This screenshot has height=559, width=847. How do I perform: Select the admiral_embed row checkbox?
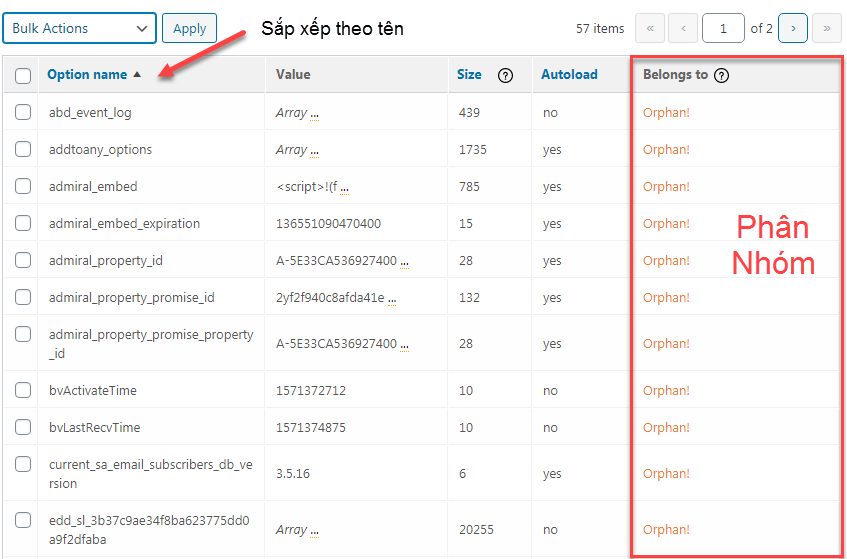click(x=23, y=186)
